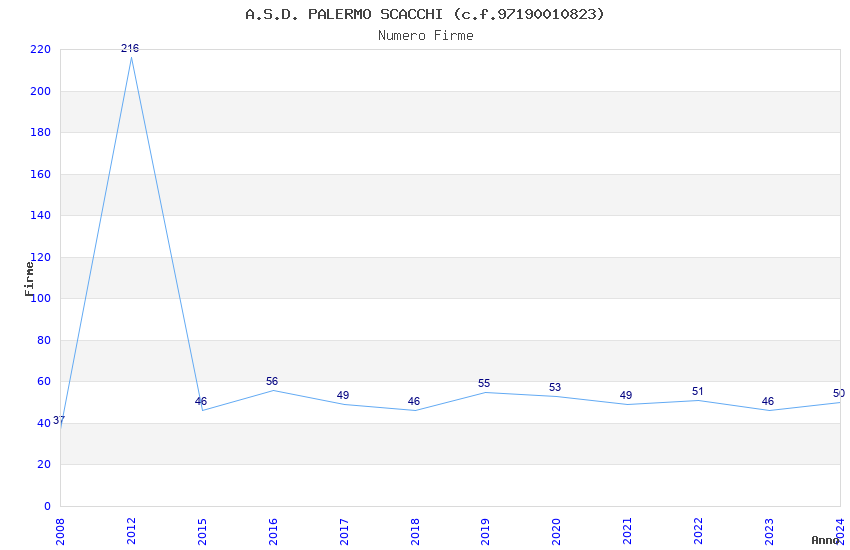Click y-axis tick label 160
This screenshot has height=550, width=850.
click(41, 174)
